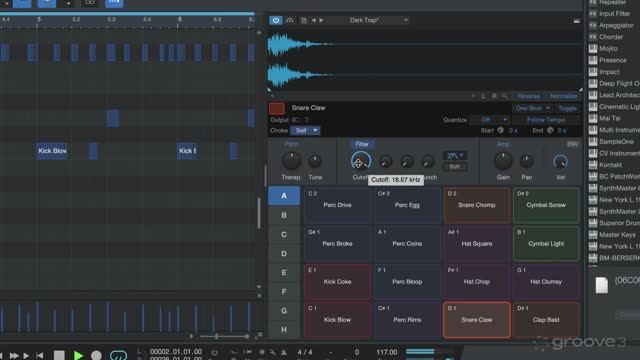Click the return-to-zero transport button

pyautogui.click(x=40, y=356)
